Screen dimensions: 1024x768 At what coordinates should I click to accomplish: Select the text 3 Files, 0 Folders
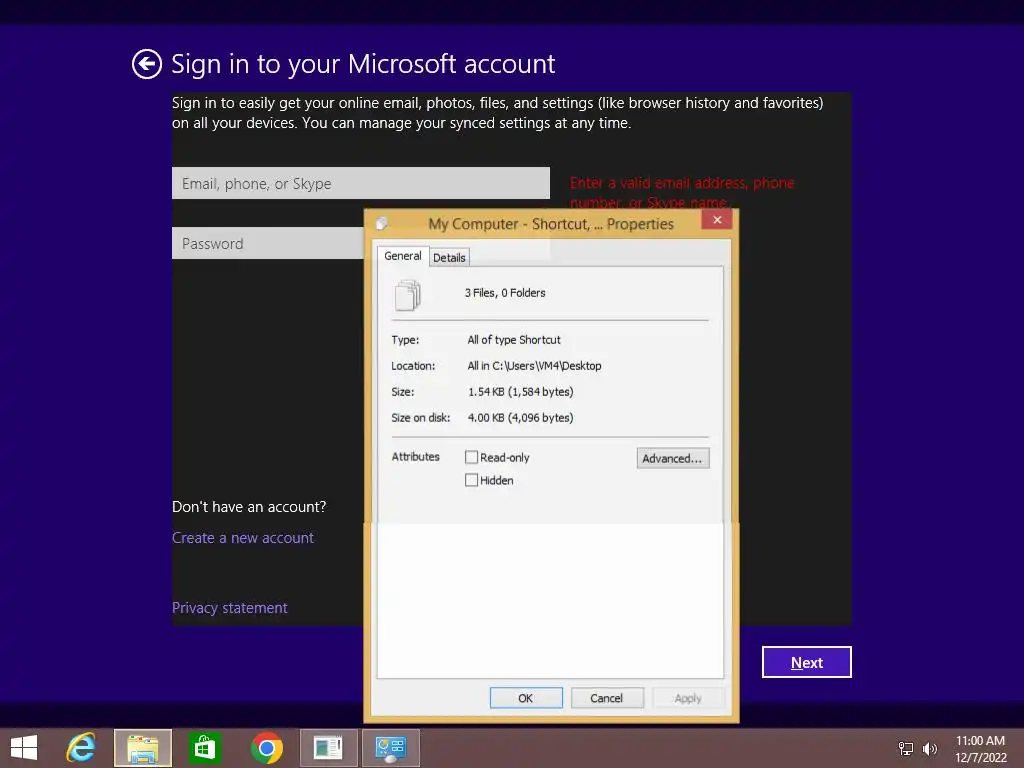(x=505, y=293)
